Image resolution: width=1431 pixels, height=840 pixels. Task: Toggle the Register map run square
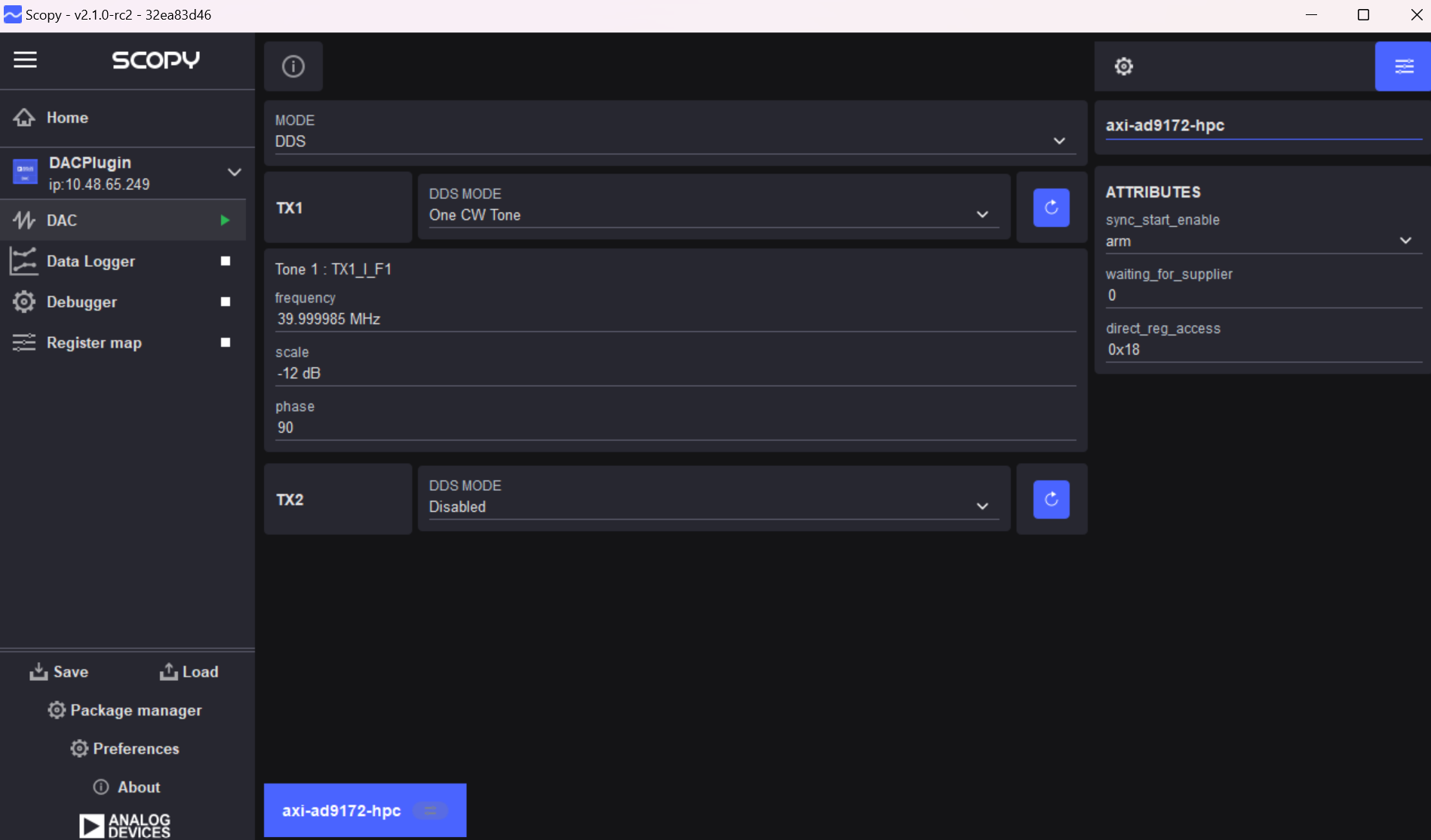point(225,342)
